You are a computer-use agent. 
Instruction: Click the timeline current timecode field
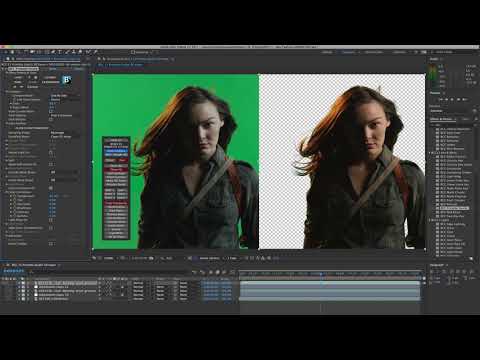[14, 271]
